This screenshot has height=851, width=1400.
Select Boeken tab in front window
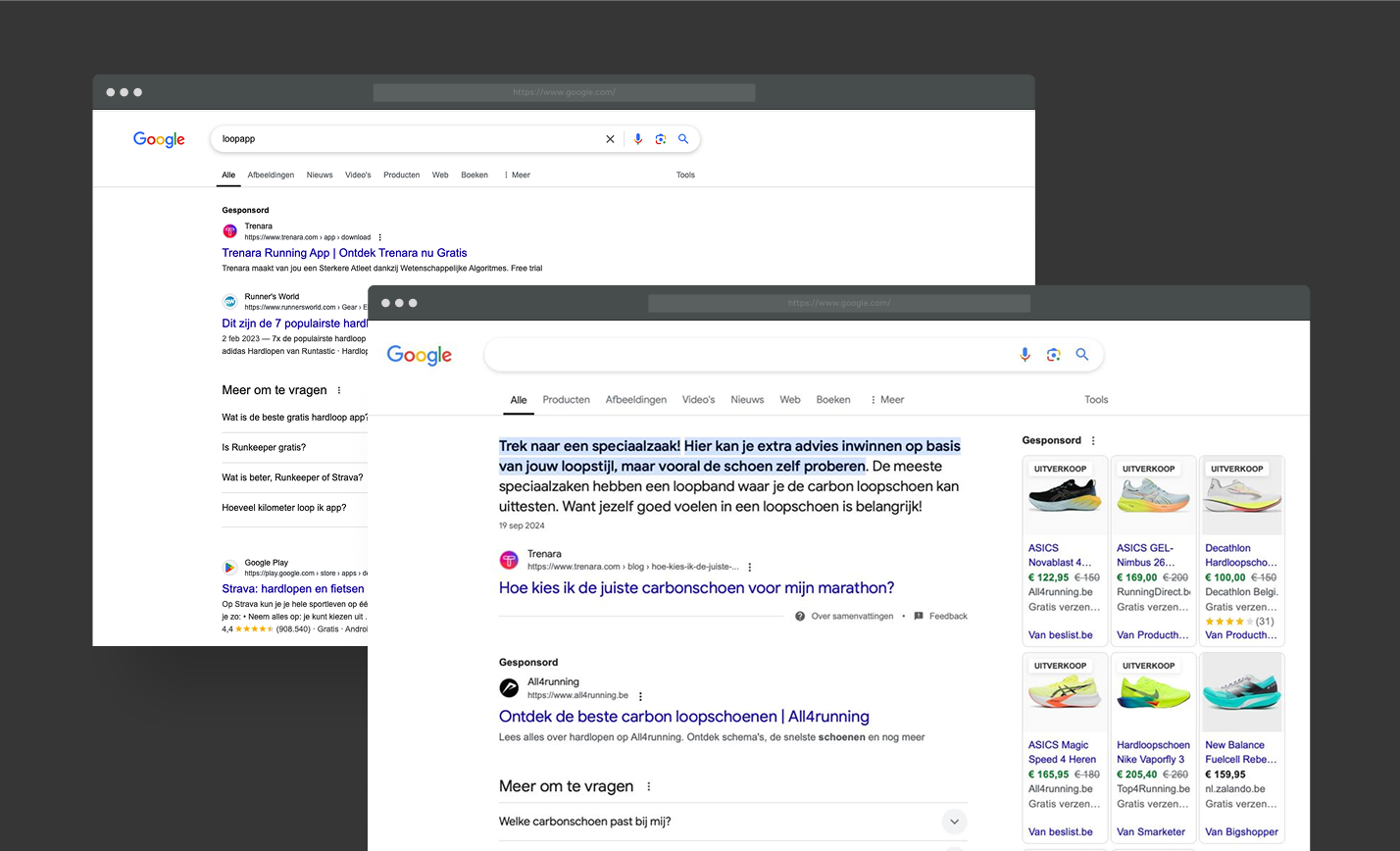coord(833,400)
